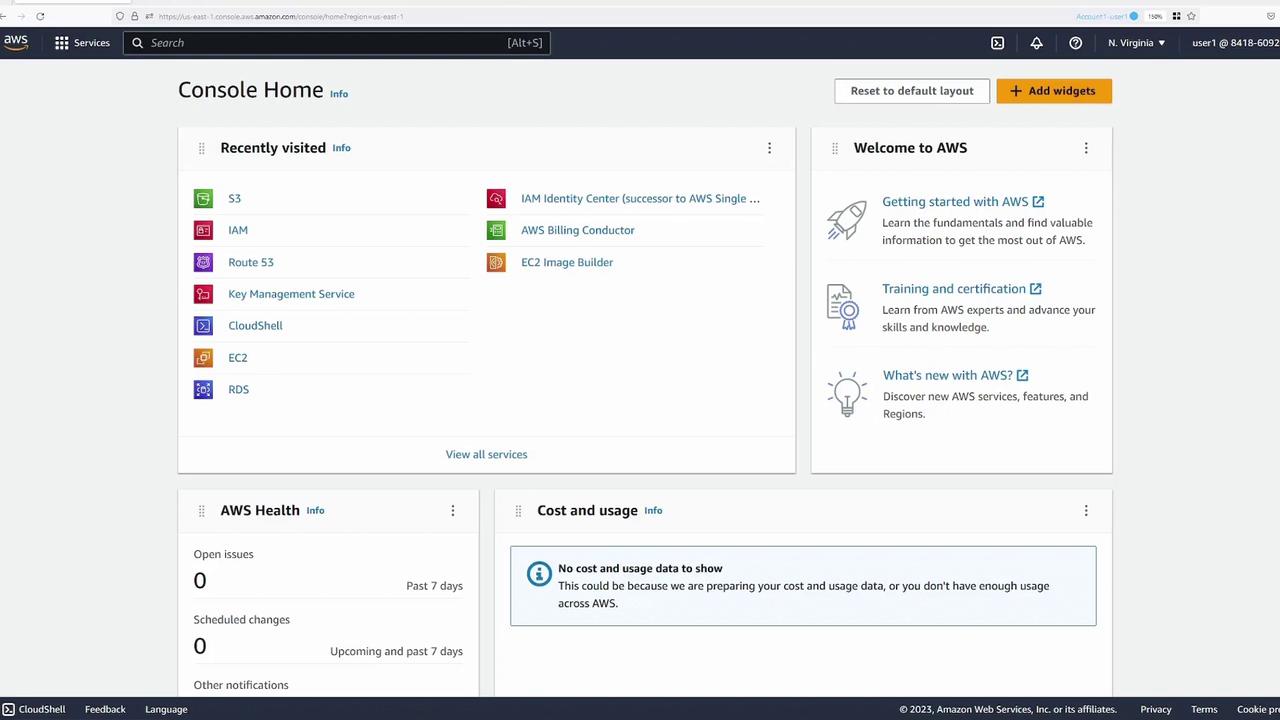Click the 150% zoom indicator in address bar

tap(1155, 16)
